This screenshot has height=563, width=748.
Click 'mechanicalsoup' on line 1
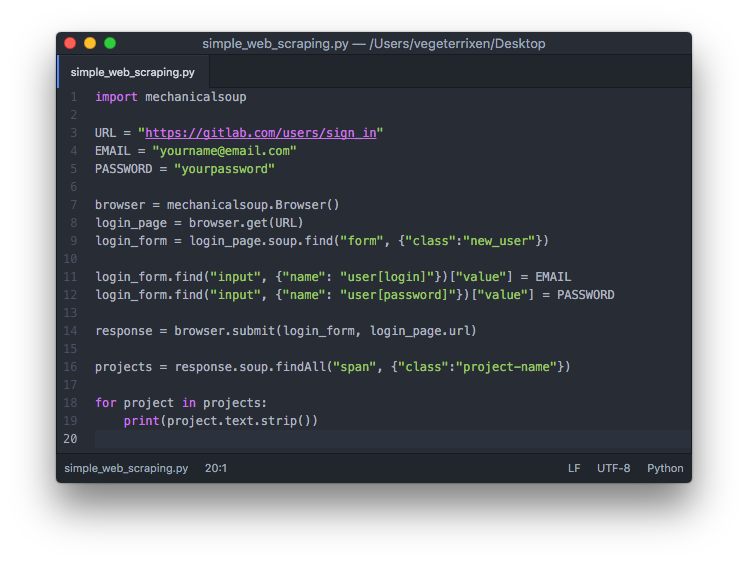[x=196, y=97]
